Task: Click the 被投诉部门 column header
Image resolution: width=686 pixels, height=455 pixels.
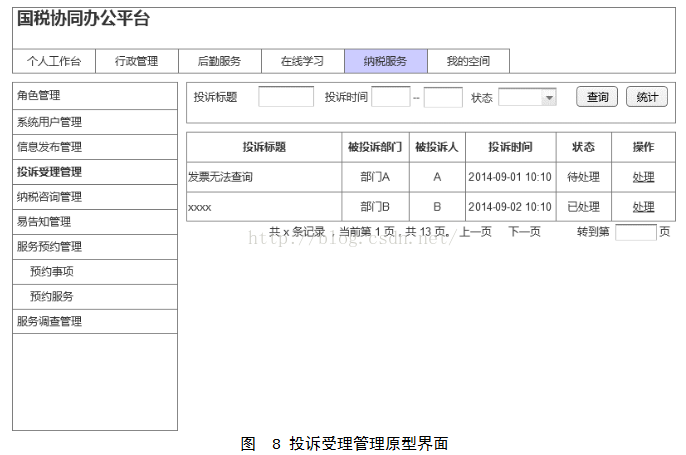Action: [375, 147]
